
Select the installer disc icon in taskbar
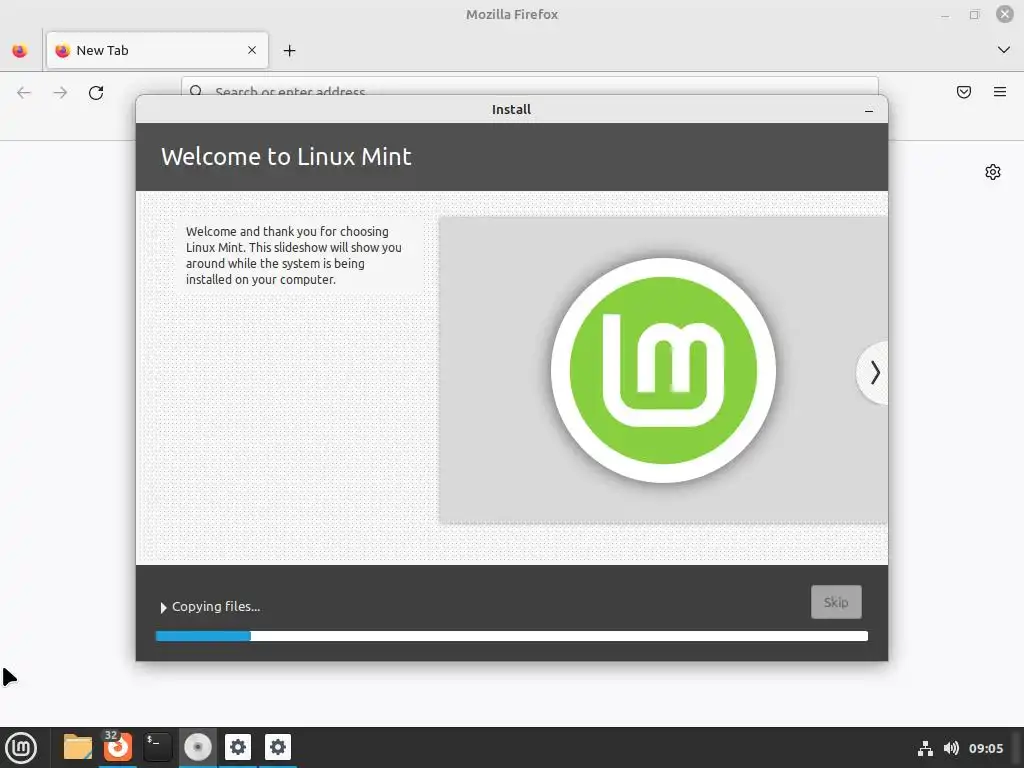pyautogui.click(x=198, y=747)
